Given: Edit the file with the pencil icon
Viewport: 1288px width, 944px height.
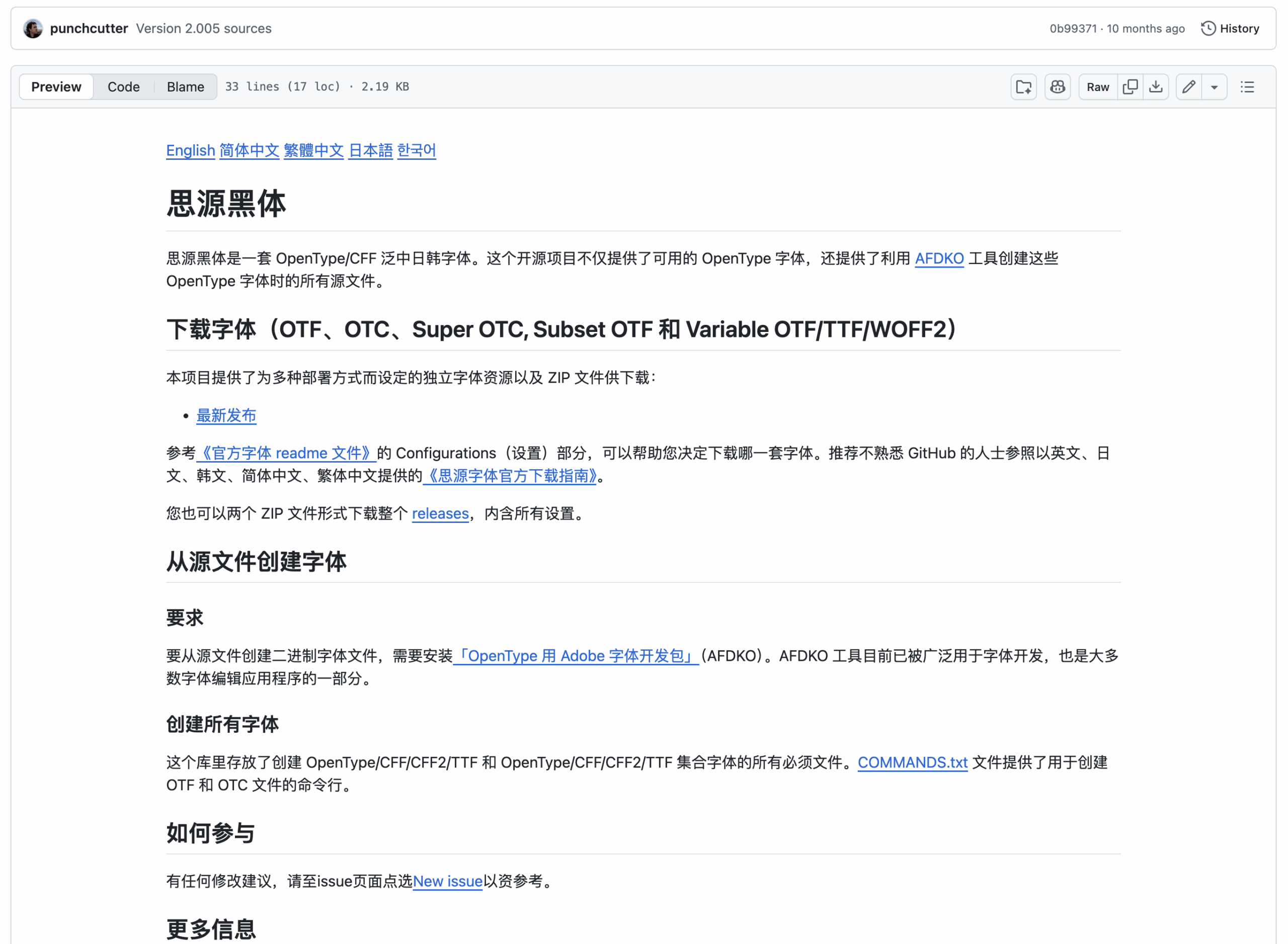Looking at the screenshot, I should (1188, 87).
